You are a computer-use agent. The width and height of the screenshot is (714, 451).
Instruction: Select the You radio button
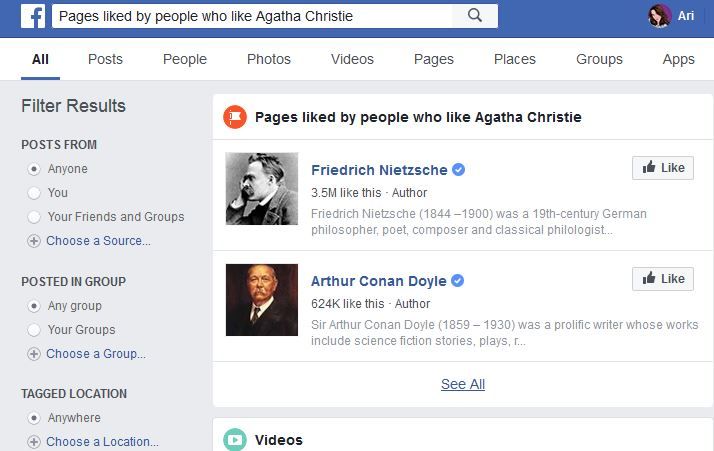pos(34,193)
